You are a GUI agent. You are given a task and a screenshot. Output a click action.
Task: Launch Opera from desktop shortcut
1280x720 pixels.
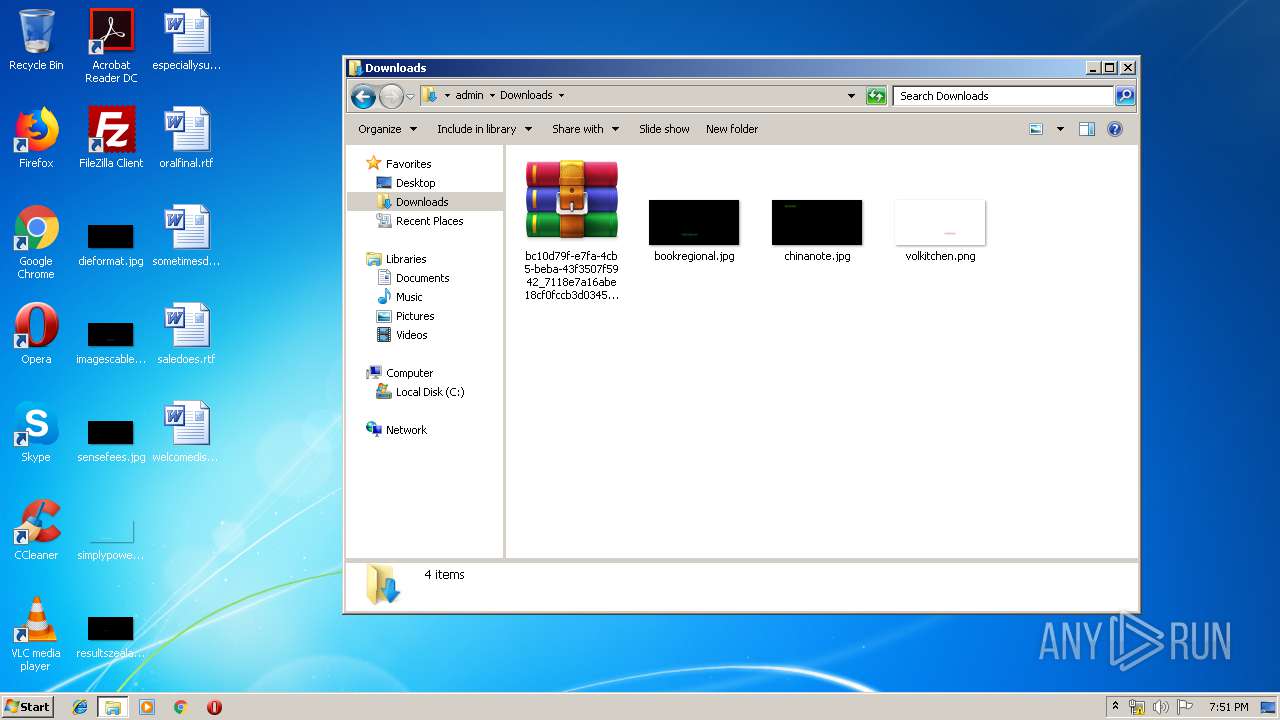click(x=36, y=334)
